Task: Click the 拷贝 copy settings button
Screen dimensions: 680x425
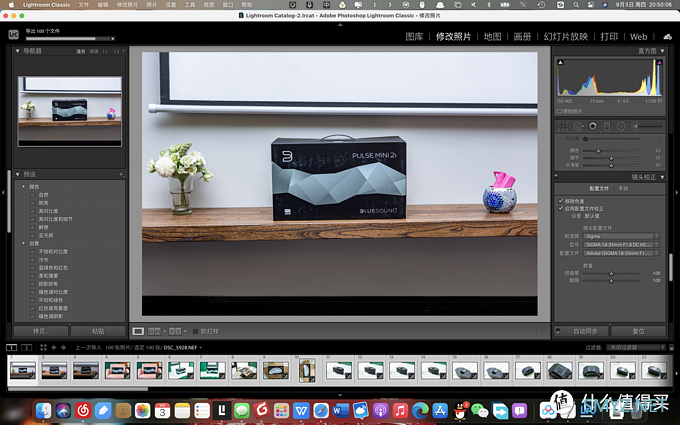Action: pos(41,331)
